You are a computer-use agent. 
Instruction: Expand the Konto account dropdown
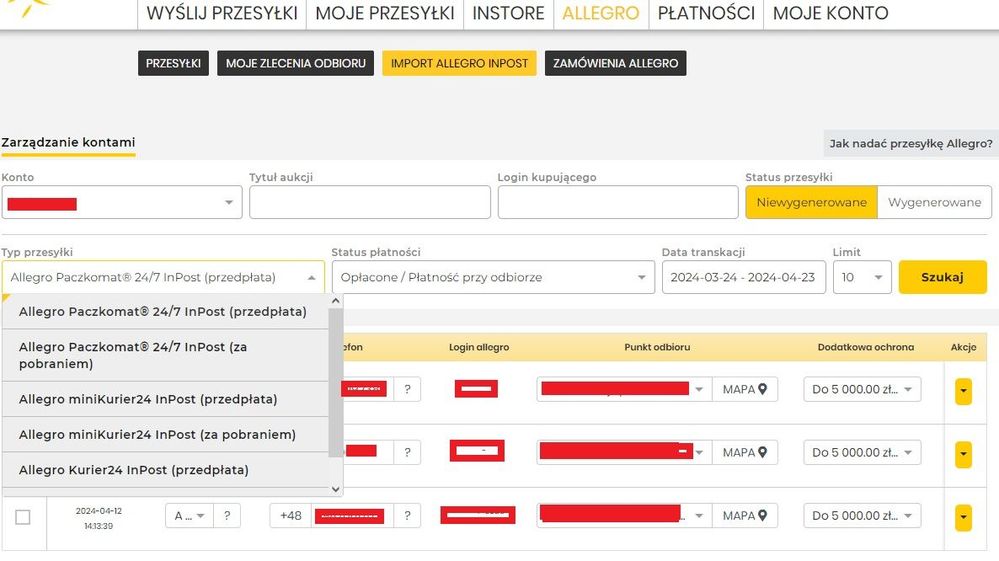click(122, 203)
